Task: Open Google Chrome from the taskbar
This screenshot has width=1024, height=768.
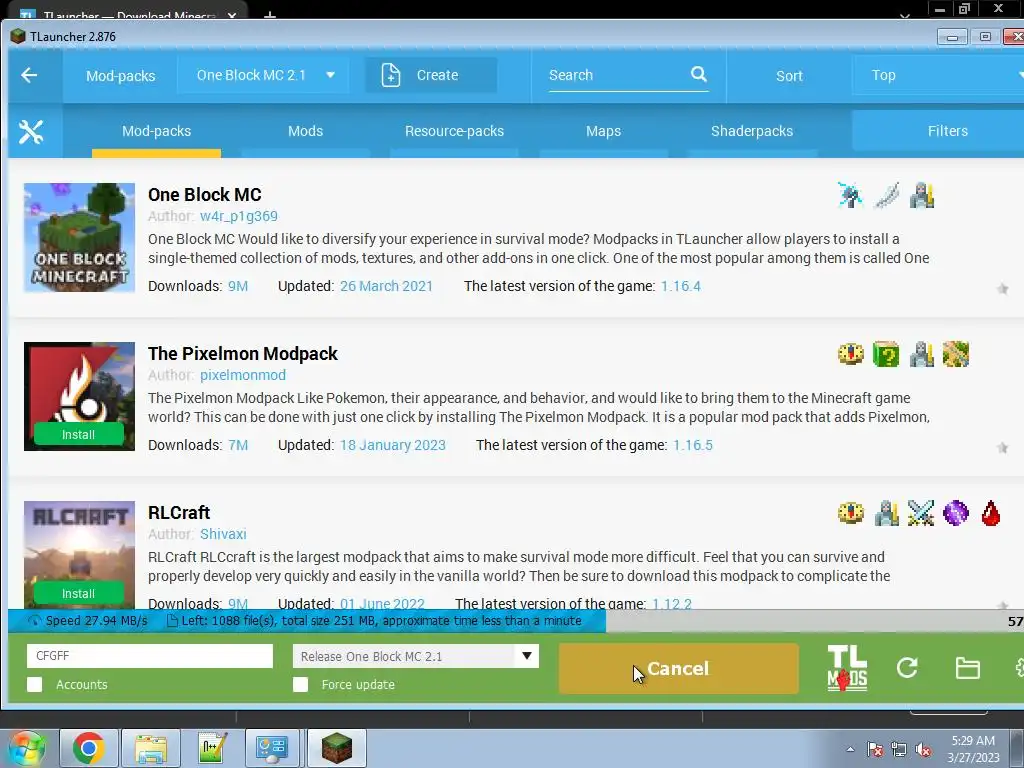Action: click(88, 748)
